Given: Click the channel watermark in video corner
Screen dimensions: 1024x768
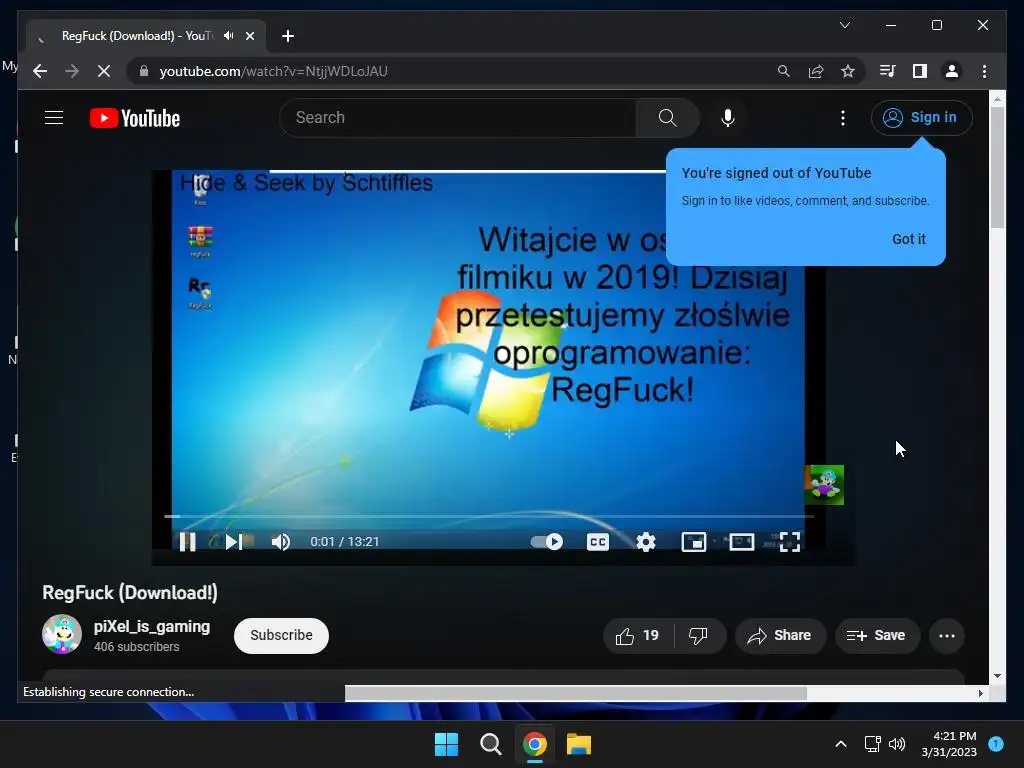Looking at the screenshot, I should (x=824, y=485).
